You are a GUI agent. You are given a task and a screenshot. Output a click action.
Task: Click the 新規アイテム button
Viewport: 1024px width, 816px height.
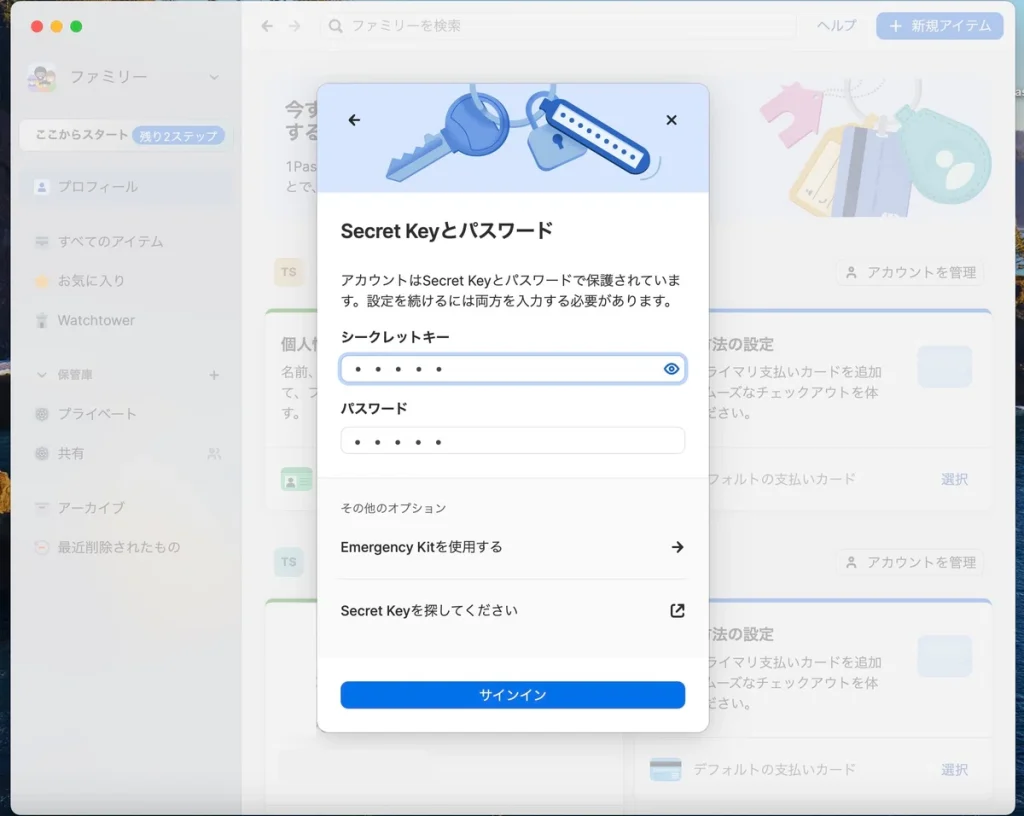click(x=939, y=26)
